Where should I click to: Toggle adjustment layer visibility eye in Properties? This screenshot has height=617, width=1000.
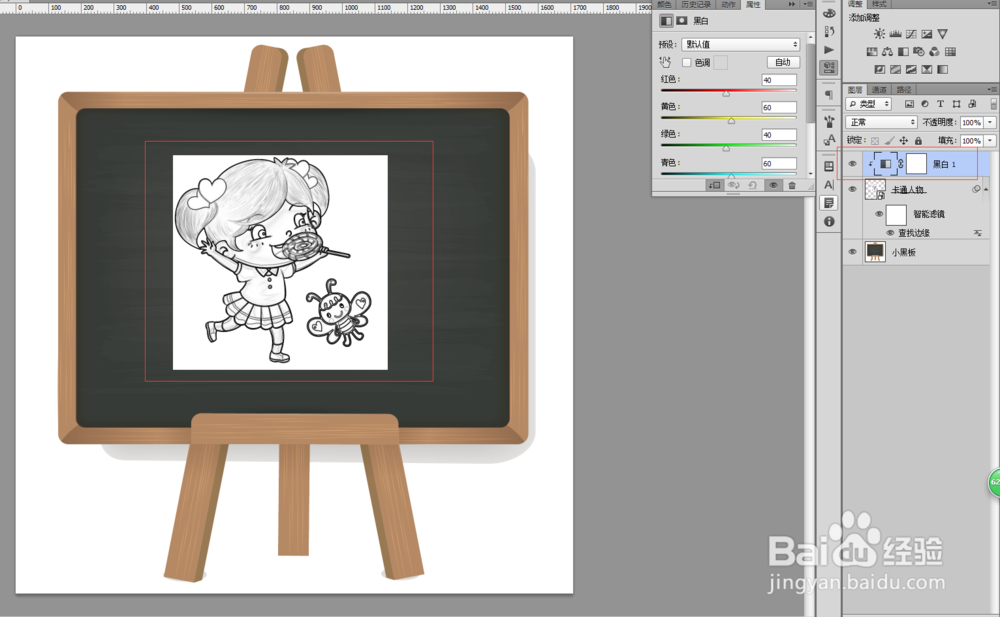click(773, 185)
